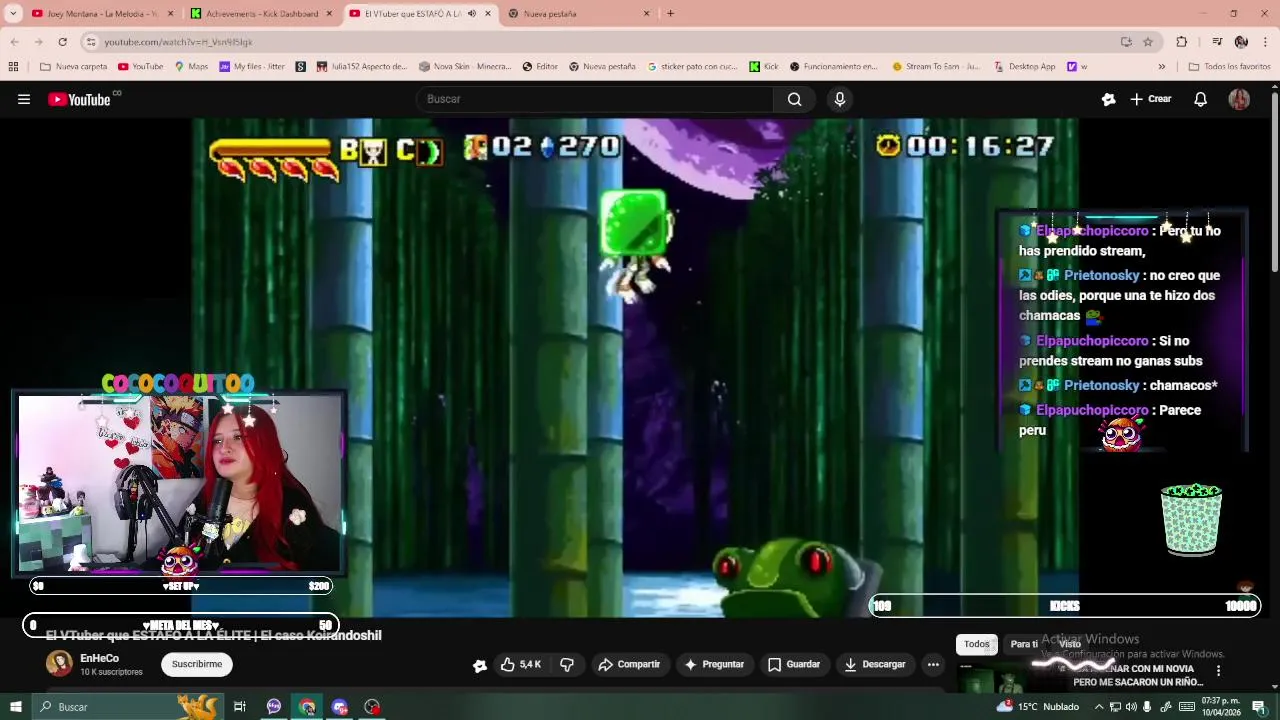Select the Todos filter chip
Image resolution: width=1280 pixels, height=720 pixels.
tap(977, 644)
